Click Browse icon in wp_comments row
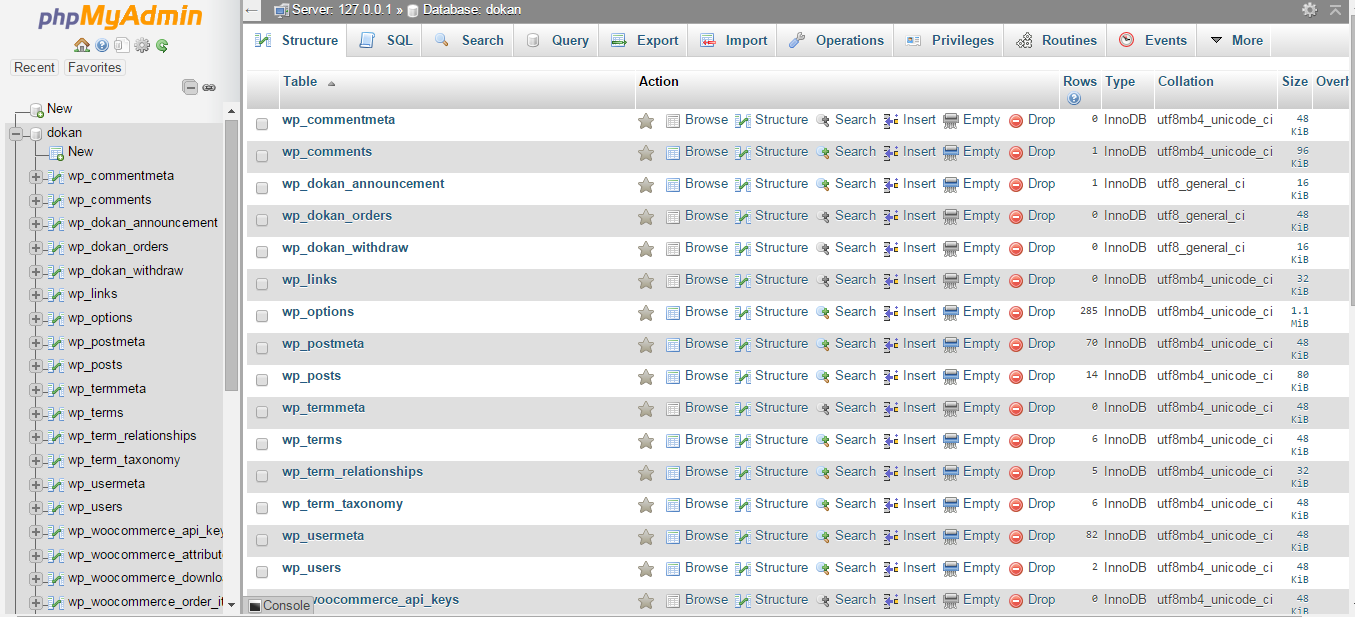1355x617 pixels. tap(673, 153)
